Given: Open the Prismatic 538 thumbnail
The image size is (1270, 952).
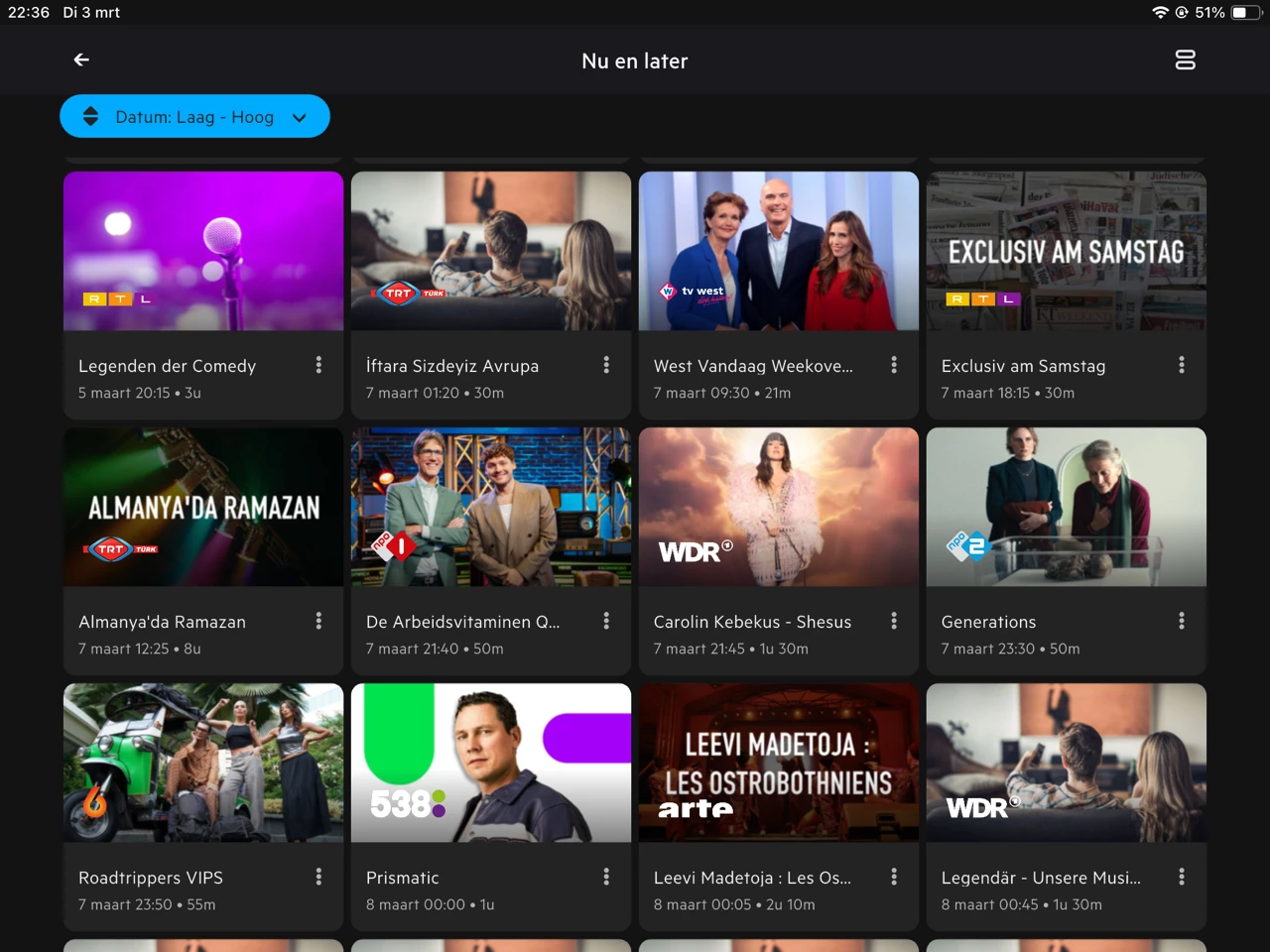Looking at the screenshot, I should point(491,763).
